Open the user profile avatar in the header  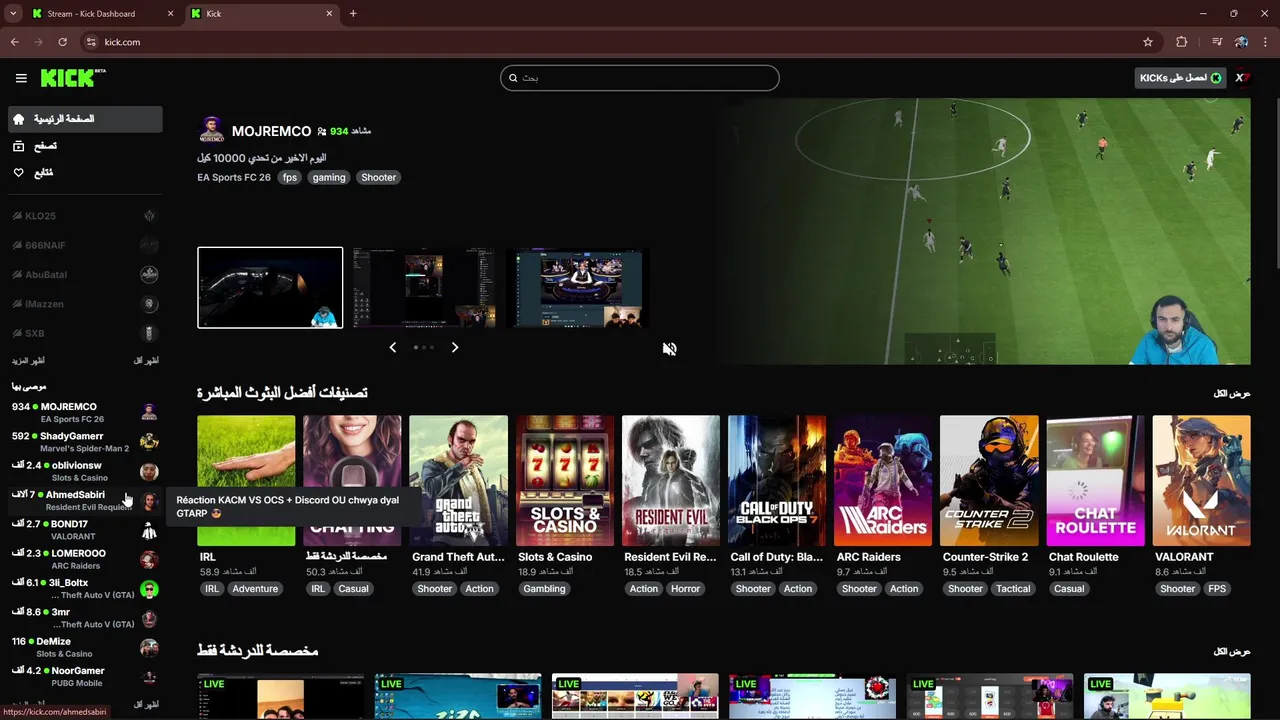pyautogui.click(x=1241, y=78)
